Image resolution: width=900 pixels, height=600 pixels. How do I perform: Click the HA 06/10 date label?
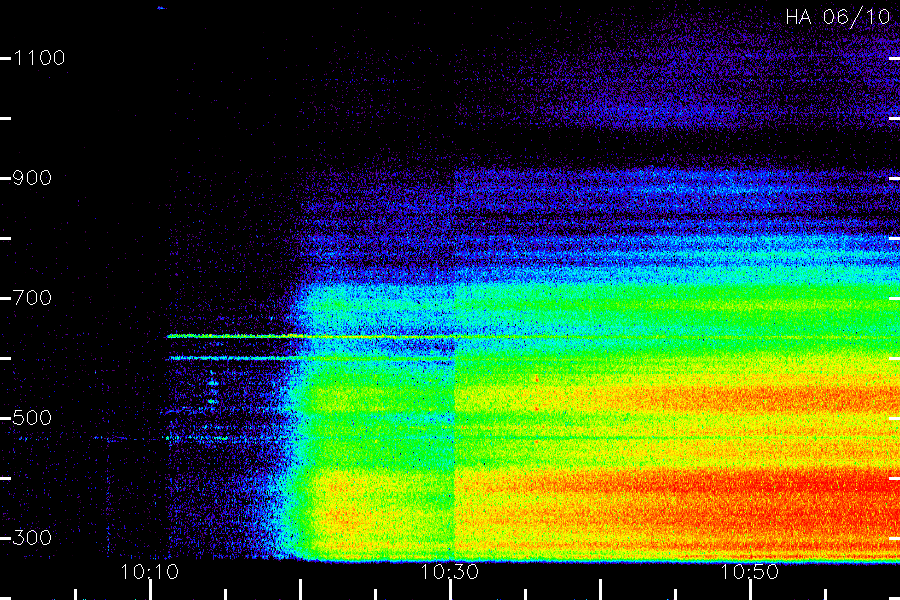(837, 17)
